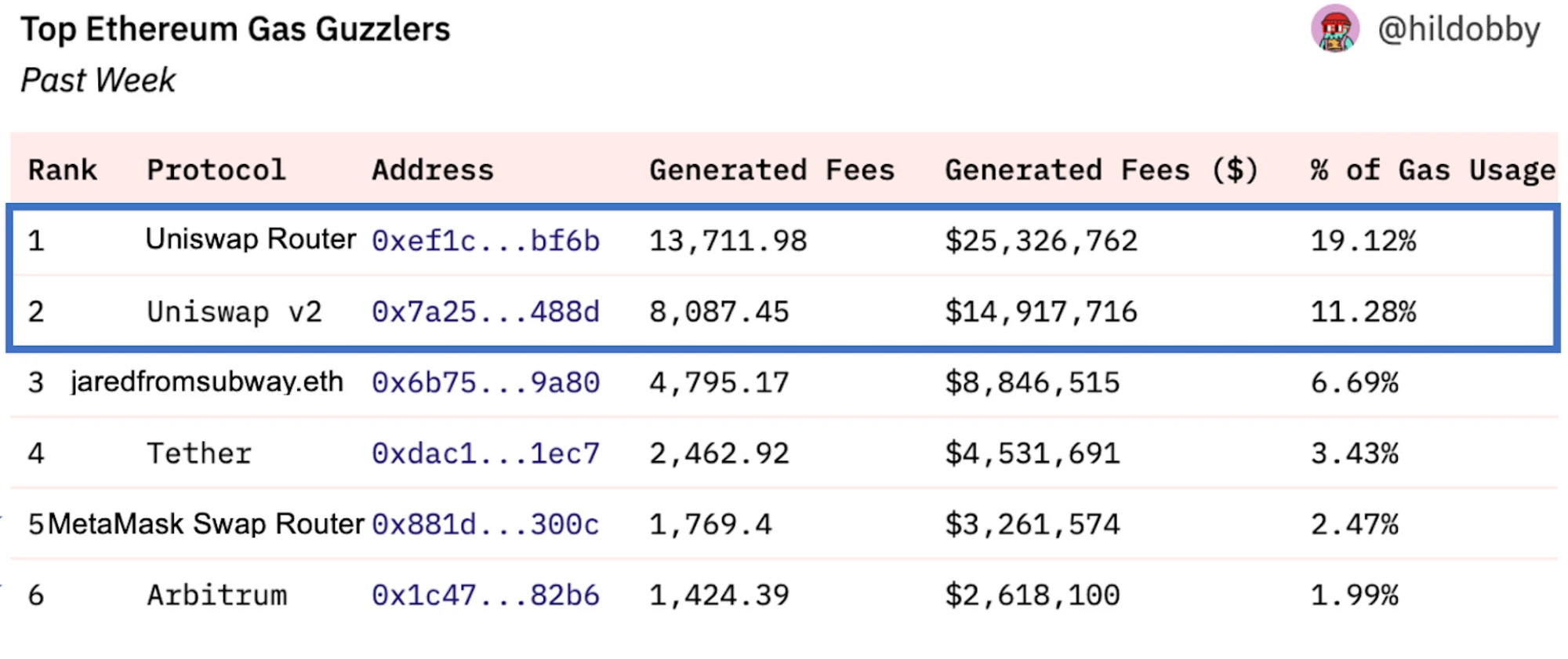Sort by the Protocol column header
Viewport: 1568px width, 659px height.
[216, 170]
